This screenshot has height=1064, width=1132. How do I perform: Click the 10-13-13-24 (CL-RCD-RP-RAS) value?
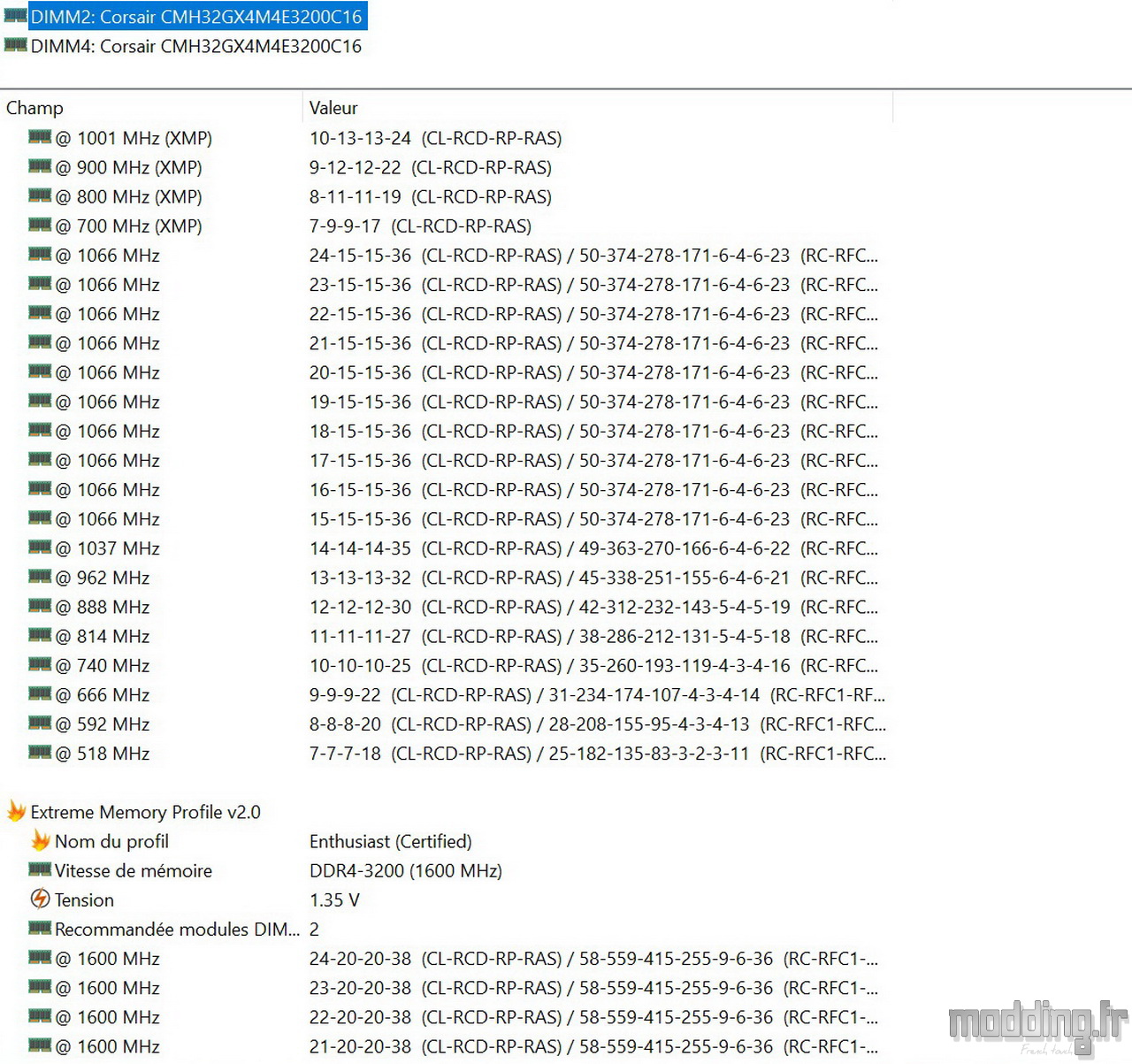point(435,138)
